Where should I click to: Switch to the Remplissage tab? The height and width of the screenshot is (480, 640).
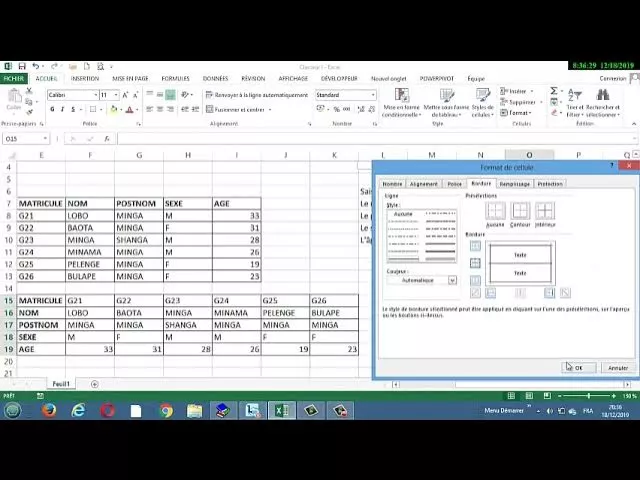click(514, 184)
